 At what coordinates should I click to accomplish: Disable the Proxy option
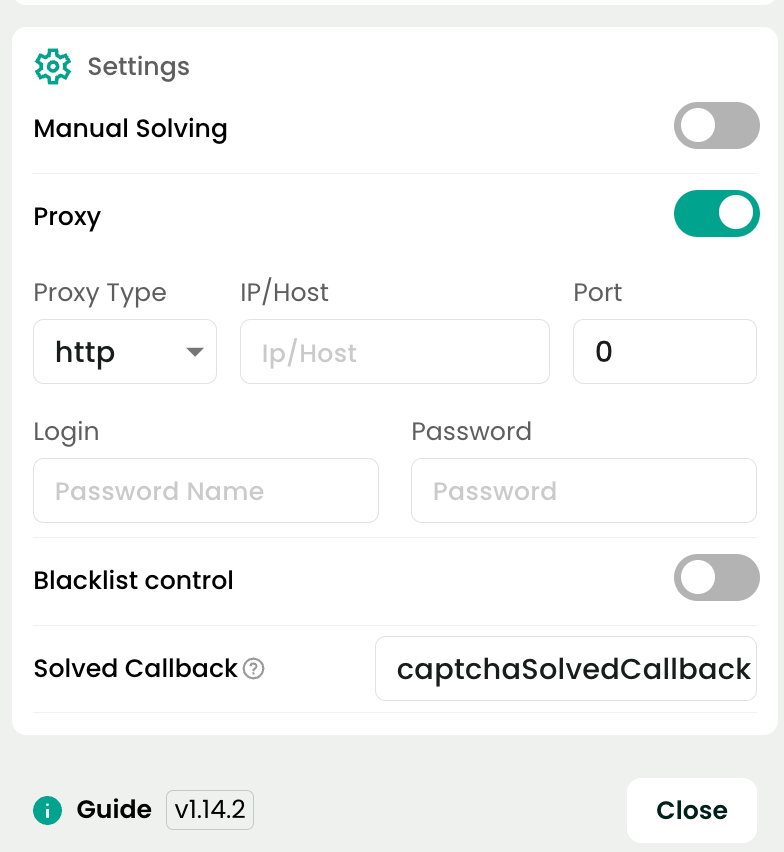717,214
